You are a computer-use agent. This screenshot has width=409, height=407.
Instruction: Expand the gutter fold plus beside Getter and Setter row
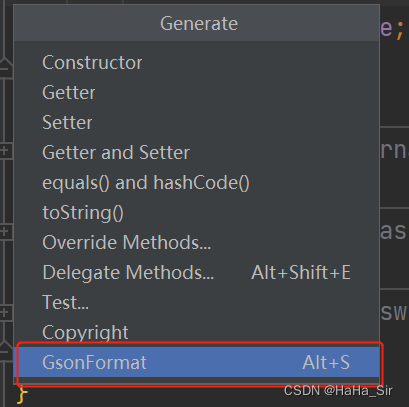pos(5,151)
